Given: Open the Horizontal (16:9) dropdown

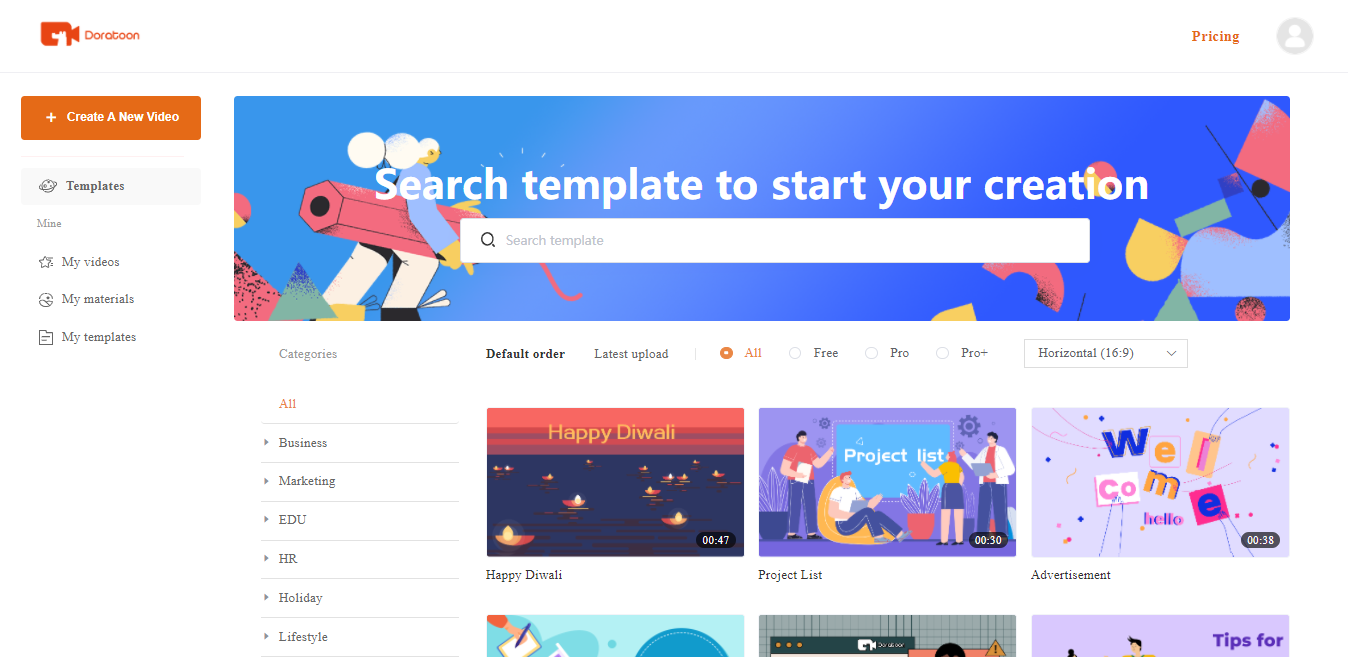Looking at the screenshot, I should [1106, 353].
